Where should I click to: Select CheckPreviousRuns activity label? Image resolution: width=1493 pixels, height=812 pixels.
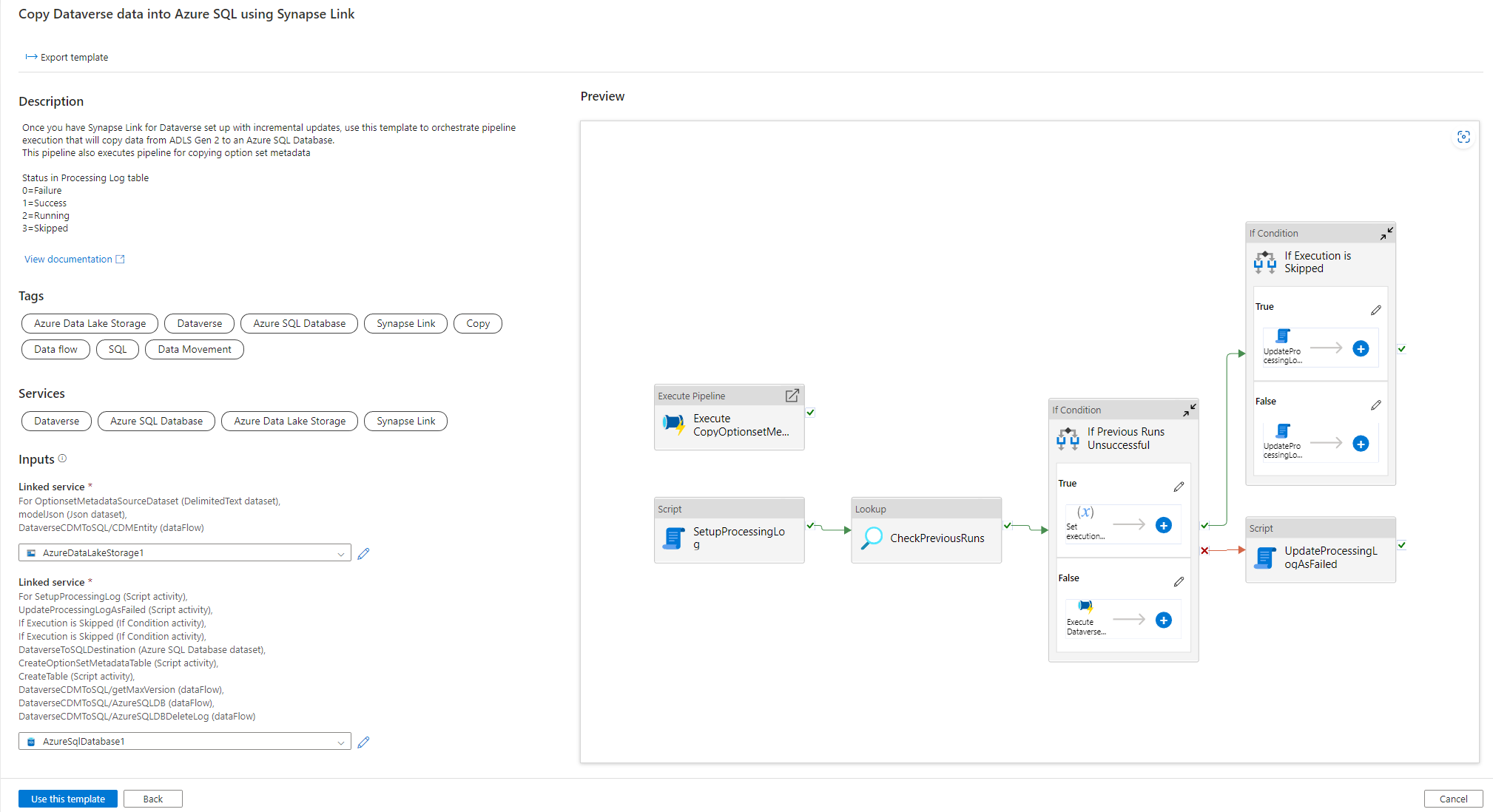pos(937,538)
